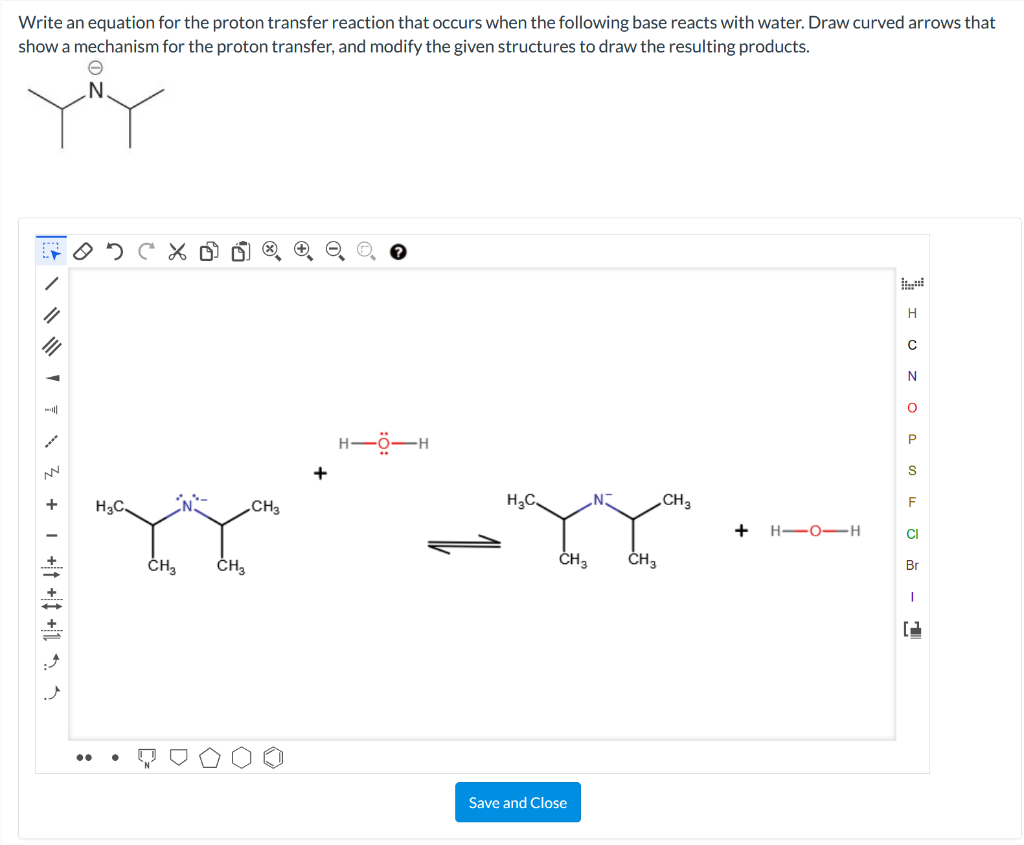
Task: Select the eraser tool
Action: [x=82, y=251]
